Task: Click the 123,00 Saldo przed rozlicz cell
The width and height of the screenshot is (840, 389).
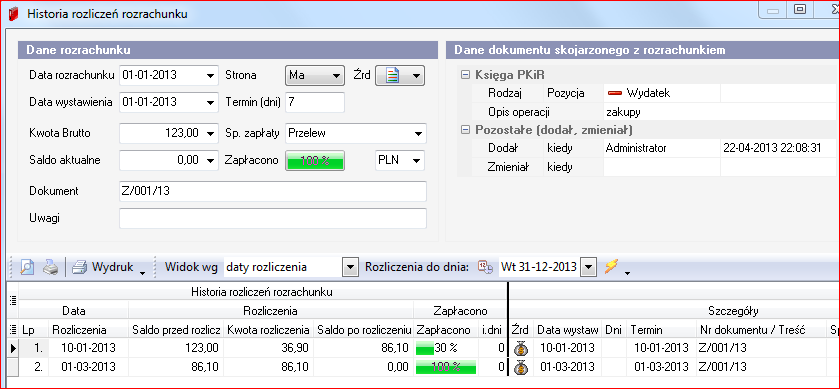Action: tap(176, 348)
